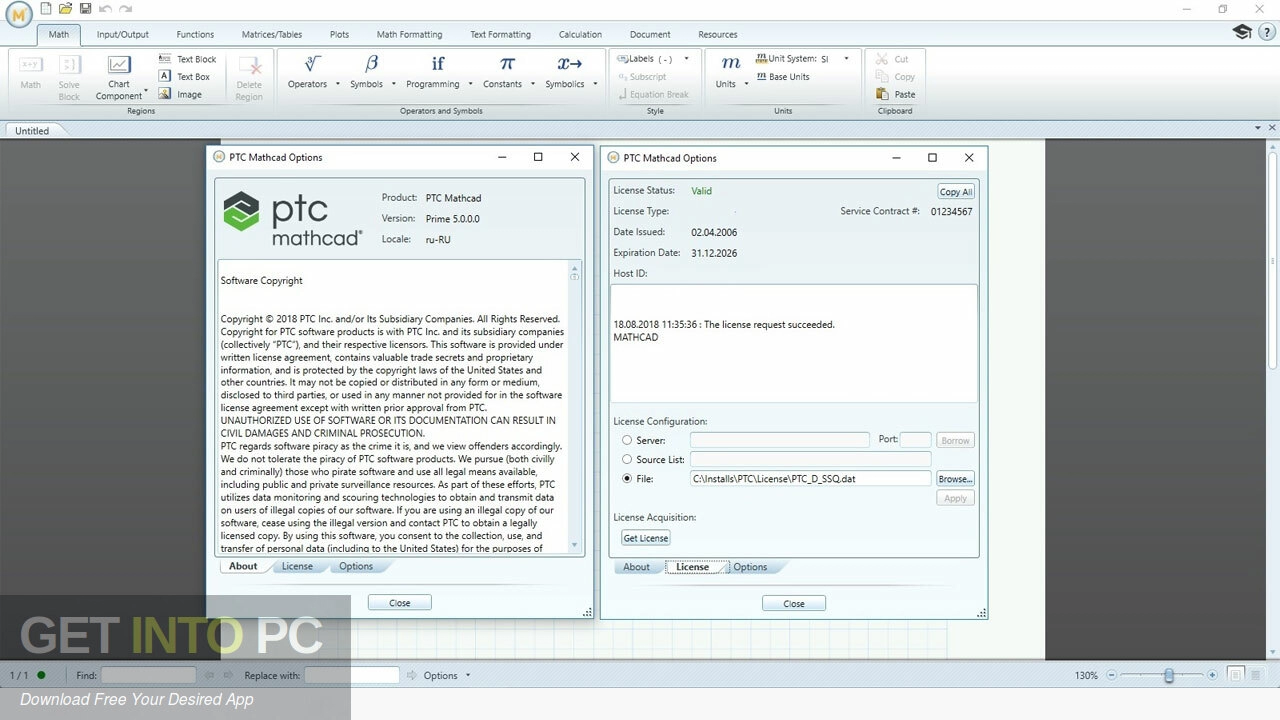This screenshot has height=720, width=1280.
Task: Adjust the zoom slider handle in status bar
Action: tap(1168, 676)
